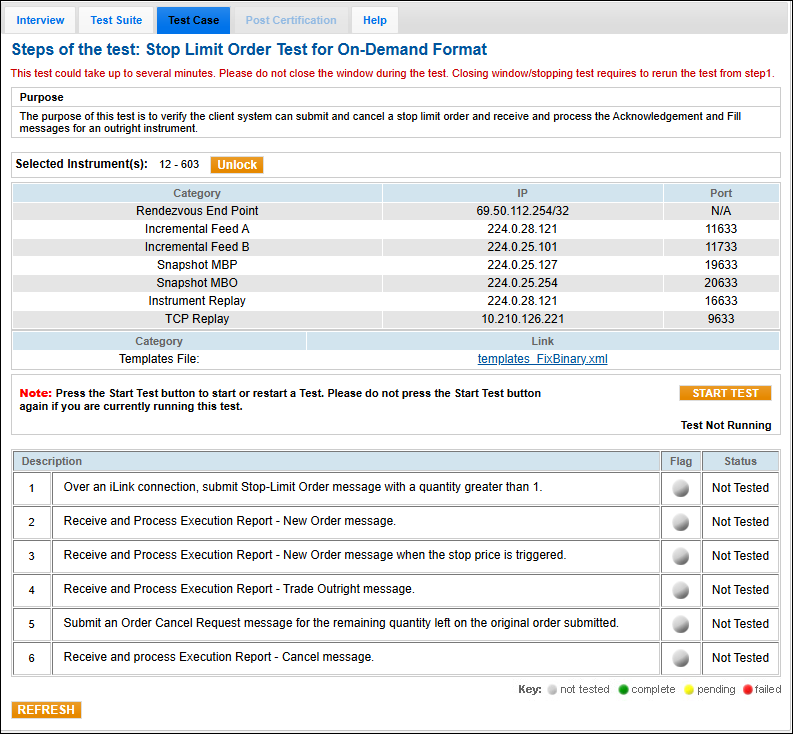The width and height of the screenshot is (793, 734).
Task: Click the Refresh button
Action: [46, 710]
